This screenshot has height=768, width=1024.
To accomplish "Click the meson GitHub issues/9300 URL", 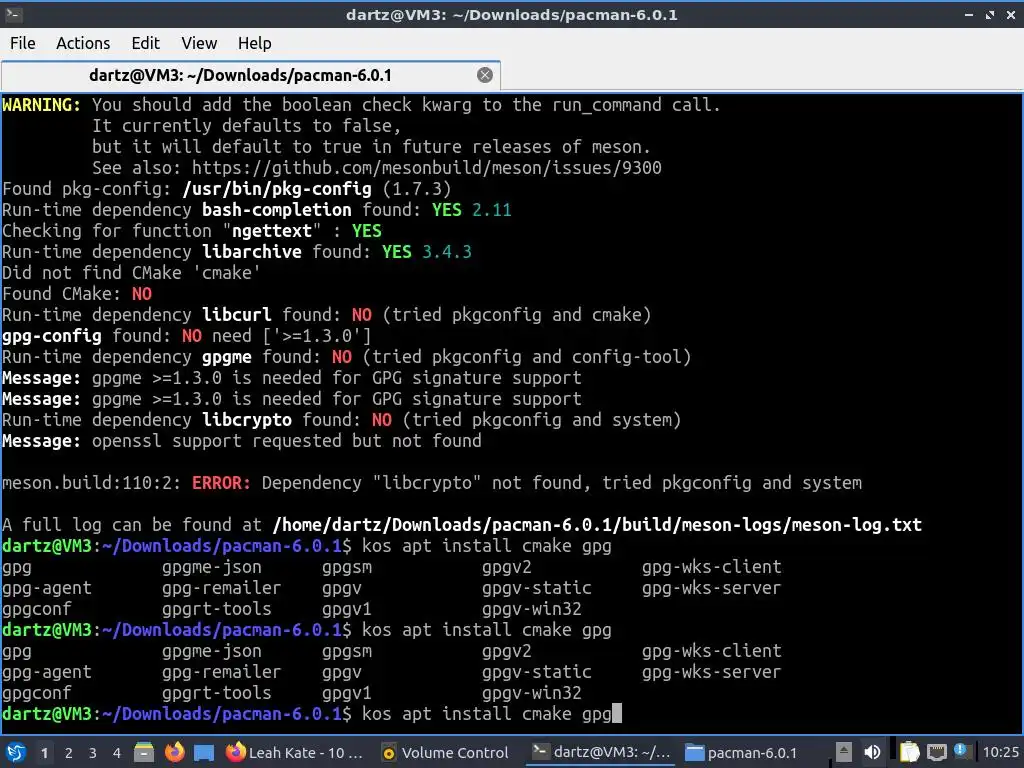I will pyautogui.click(x=426, y=168).
